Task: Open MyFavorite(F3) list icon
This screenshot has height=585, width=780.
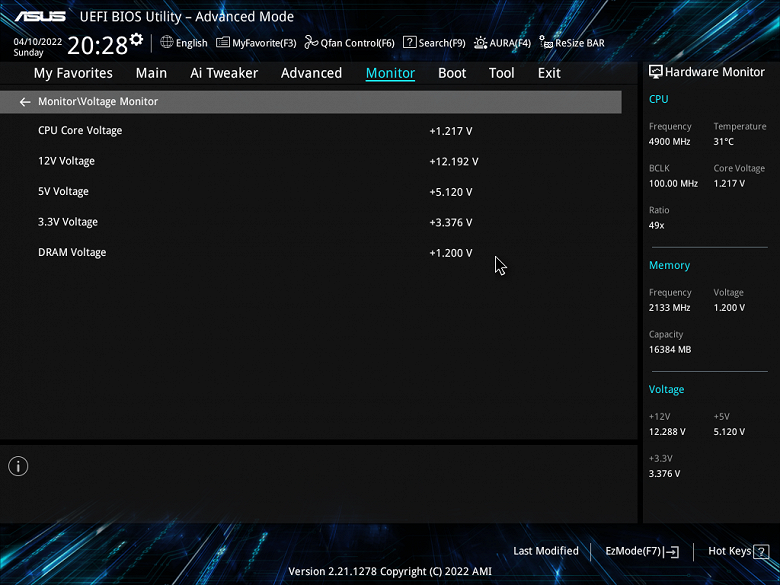Action: (x=223, y=42)
